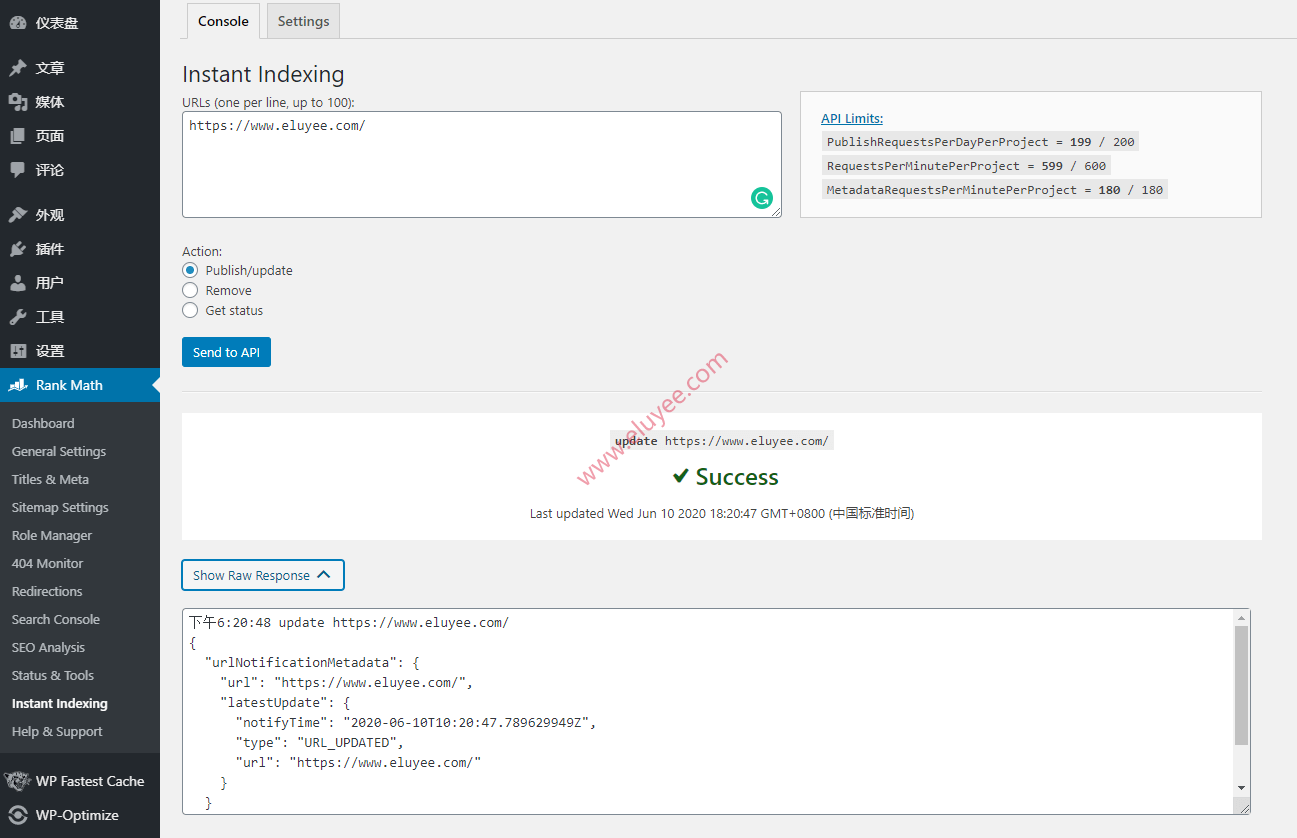Click the "type": "URL_UPDATED" line
The width and height of the screenshot is (1297, 838).
click(x=320, y=742)
